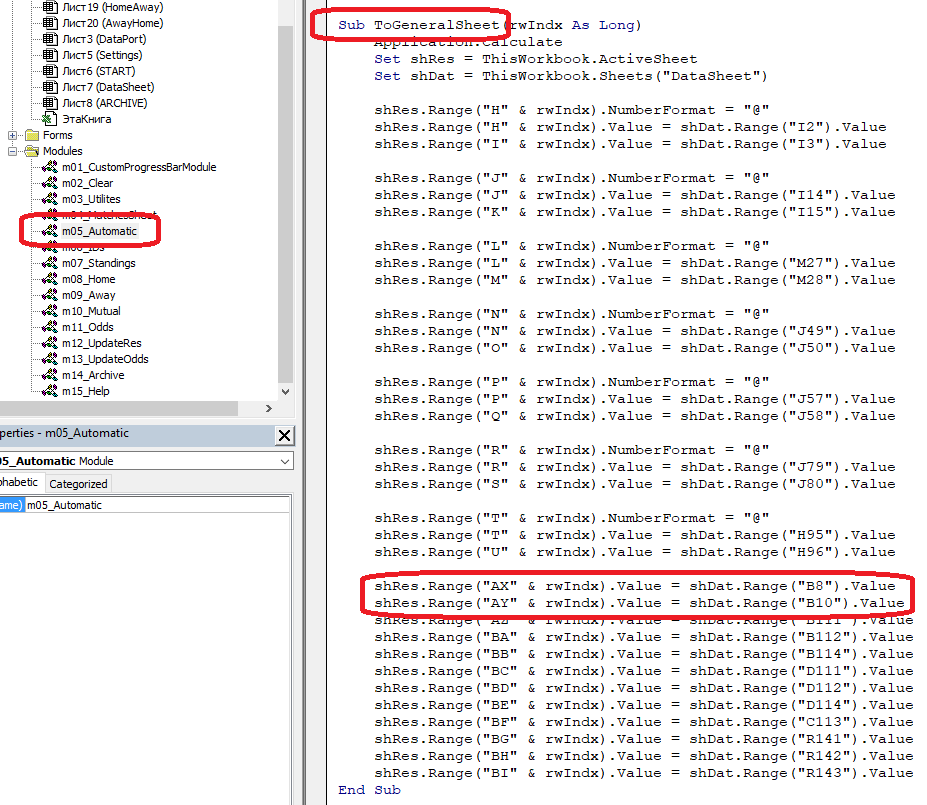Screen dimensions: 927x805
Task: Collapse the Modules folder node
Action: coord(13,151)
